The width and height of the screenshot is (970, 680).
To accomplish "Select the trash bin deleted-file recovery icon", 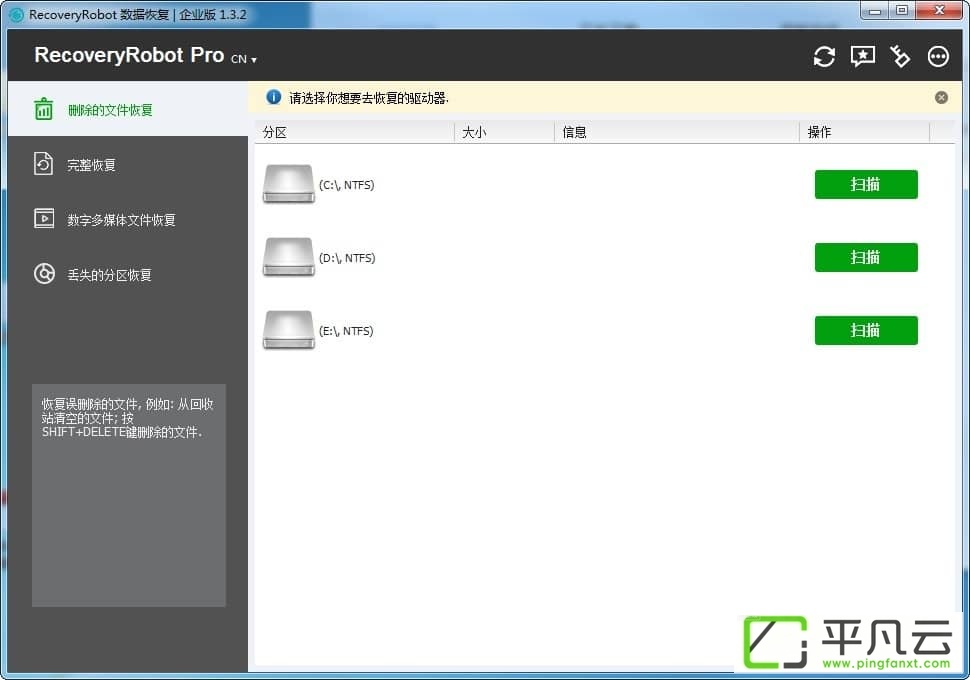I will point(43,109).
